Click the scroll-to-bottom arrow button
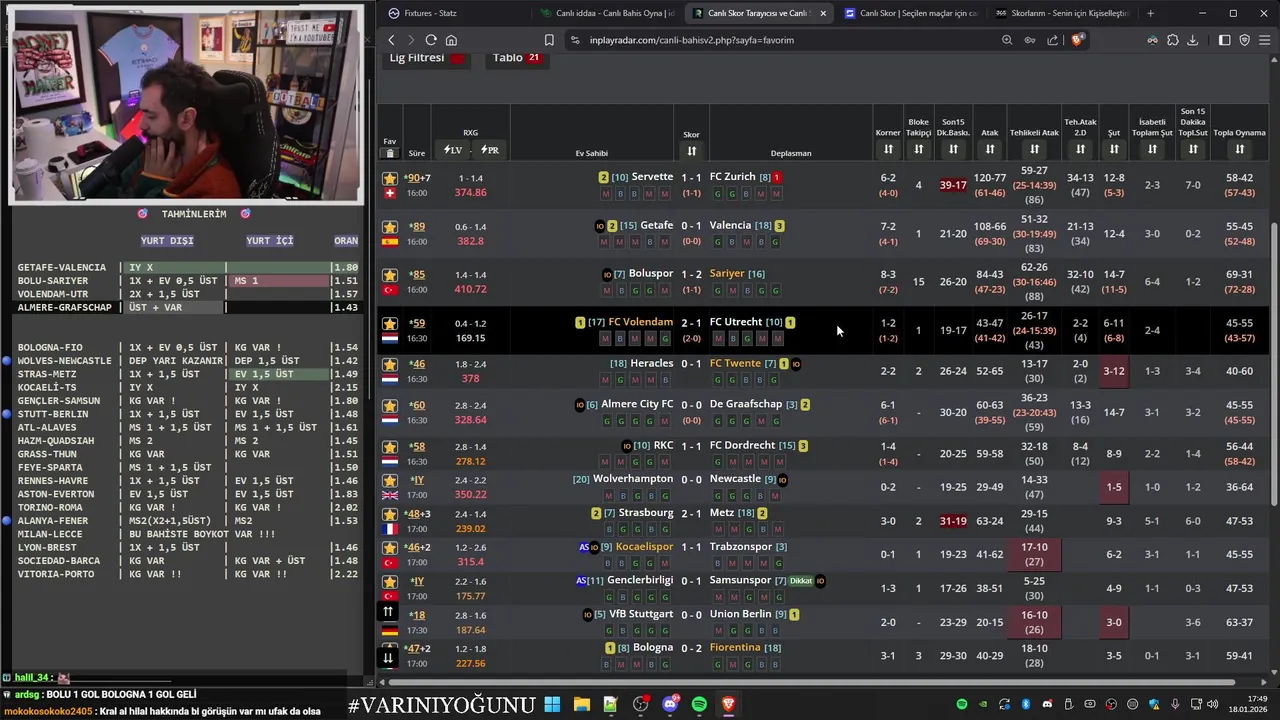The image size is (1280, 720). click(388, 658)
